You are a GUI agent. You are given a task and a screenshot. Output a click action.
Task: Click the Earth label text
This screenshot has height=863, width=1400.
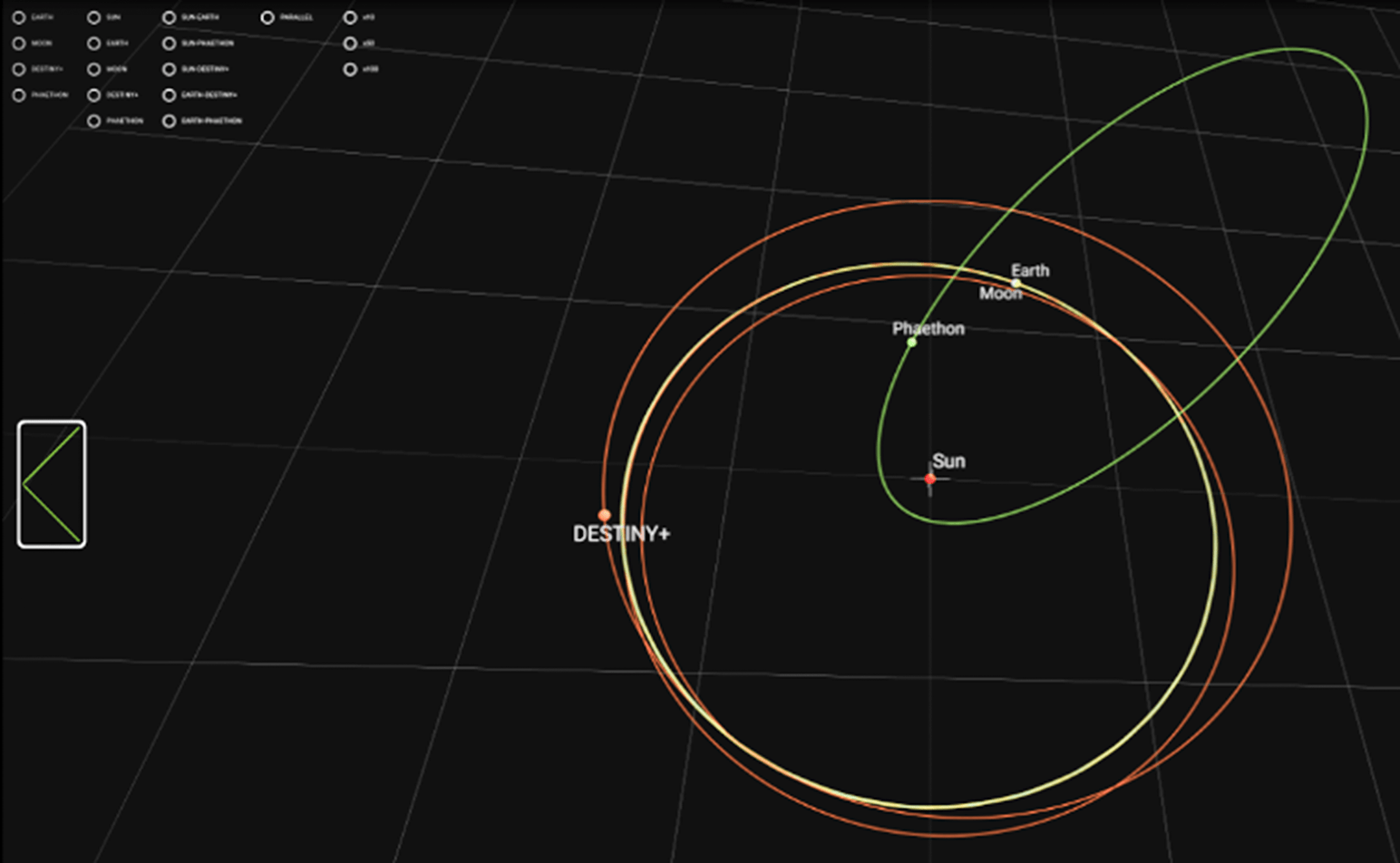click(1030, 270)
